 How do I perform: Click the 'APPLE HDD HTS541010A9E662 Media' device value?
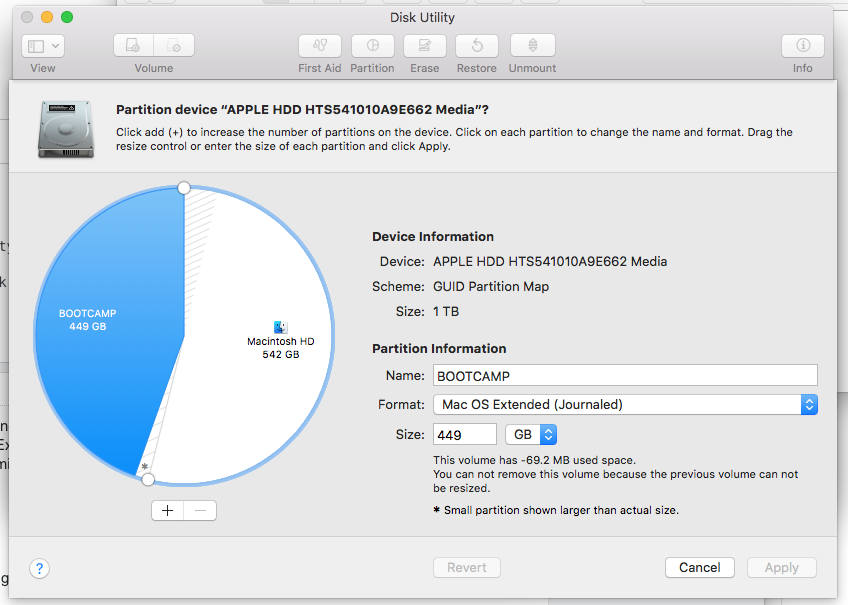pos(550,262)
